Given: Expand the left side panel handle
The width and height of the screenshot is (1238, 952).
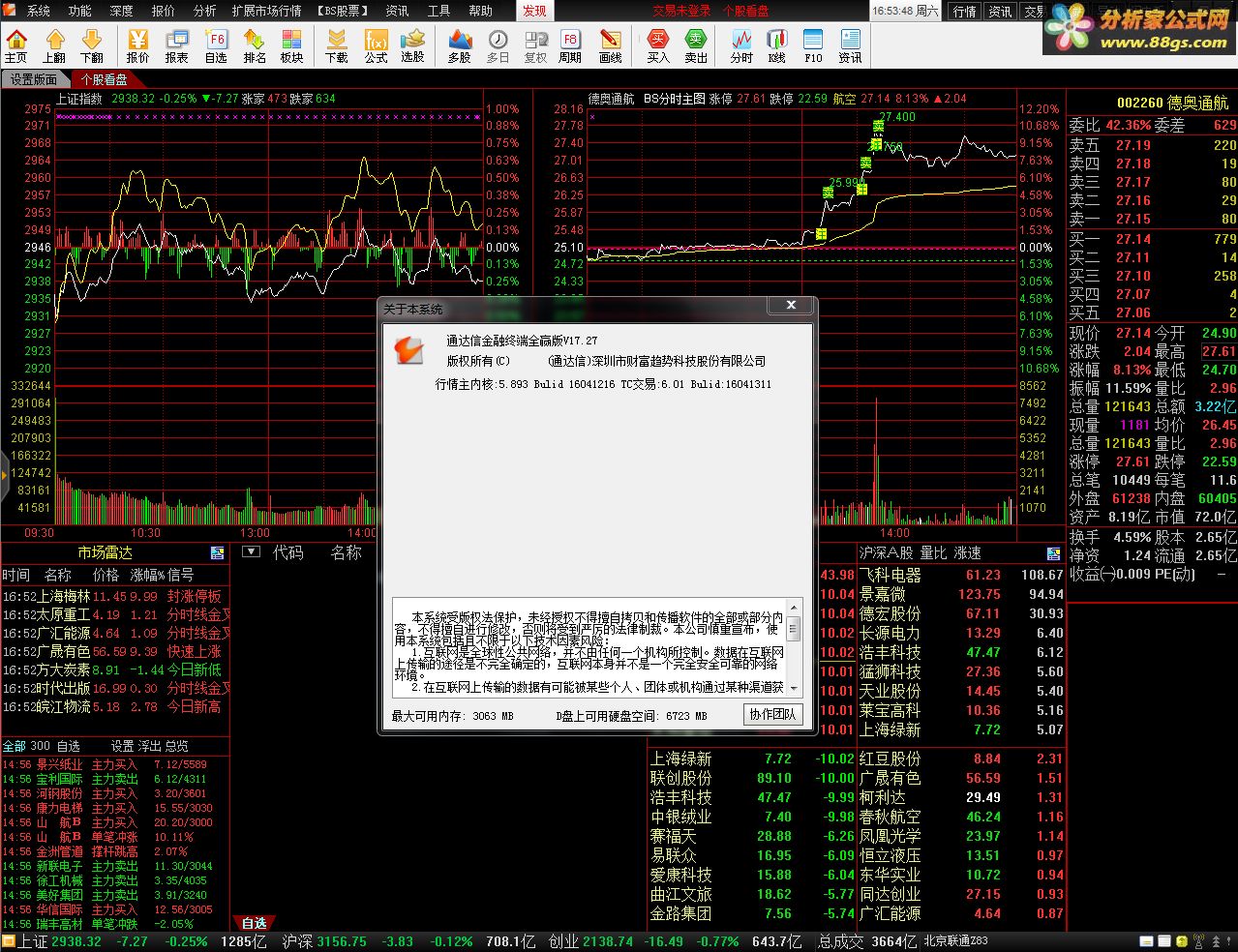Looking at the screenshot, I should (x=4, y=474).
